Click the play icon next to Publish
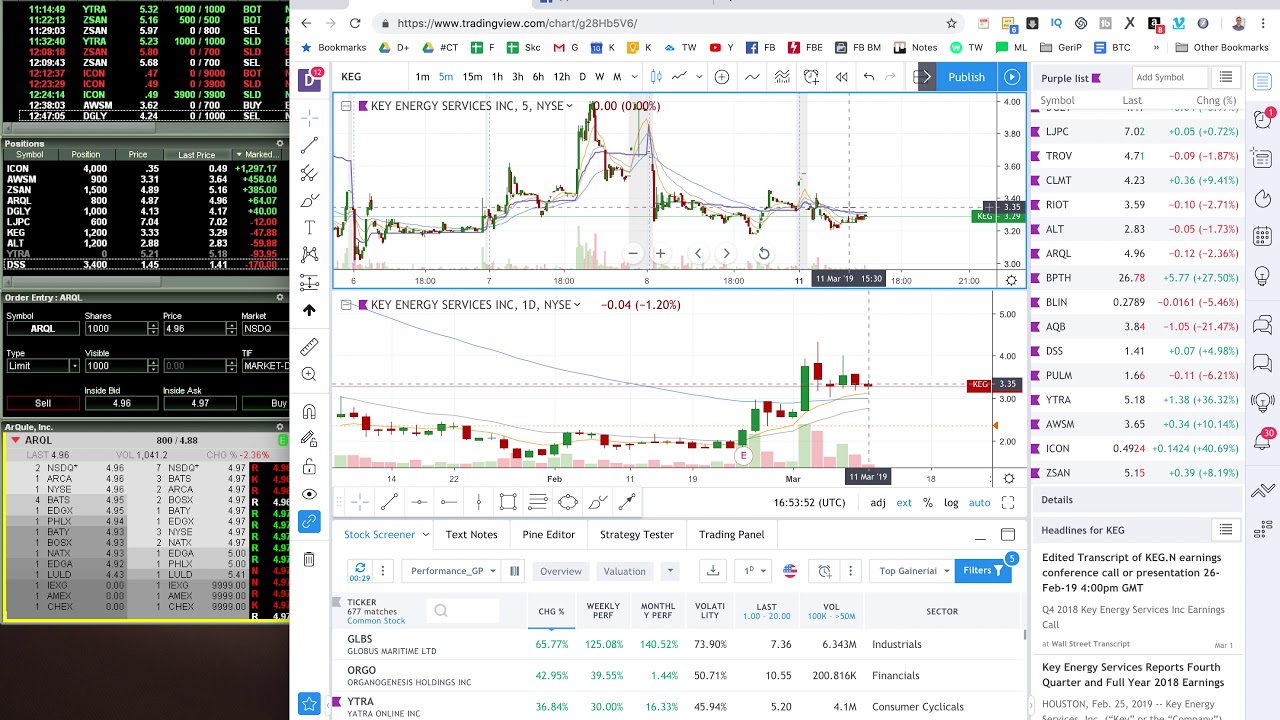1280x720 pixels. pyautogui.click(x=1012, y=77)
